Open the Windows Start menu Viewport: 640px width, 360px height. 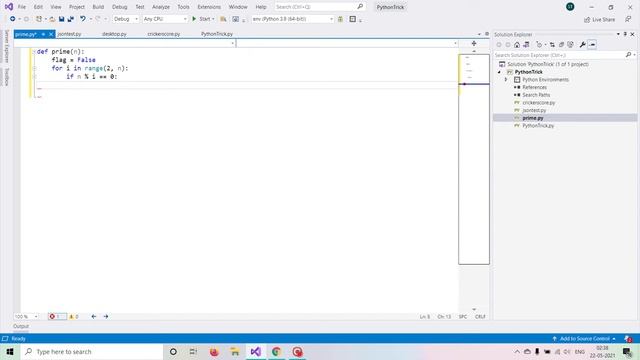pos(10,351)
